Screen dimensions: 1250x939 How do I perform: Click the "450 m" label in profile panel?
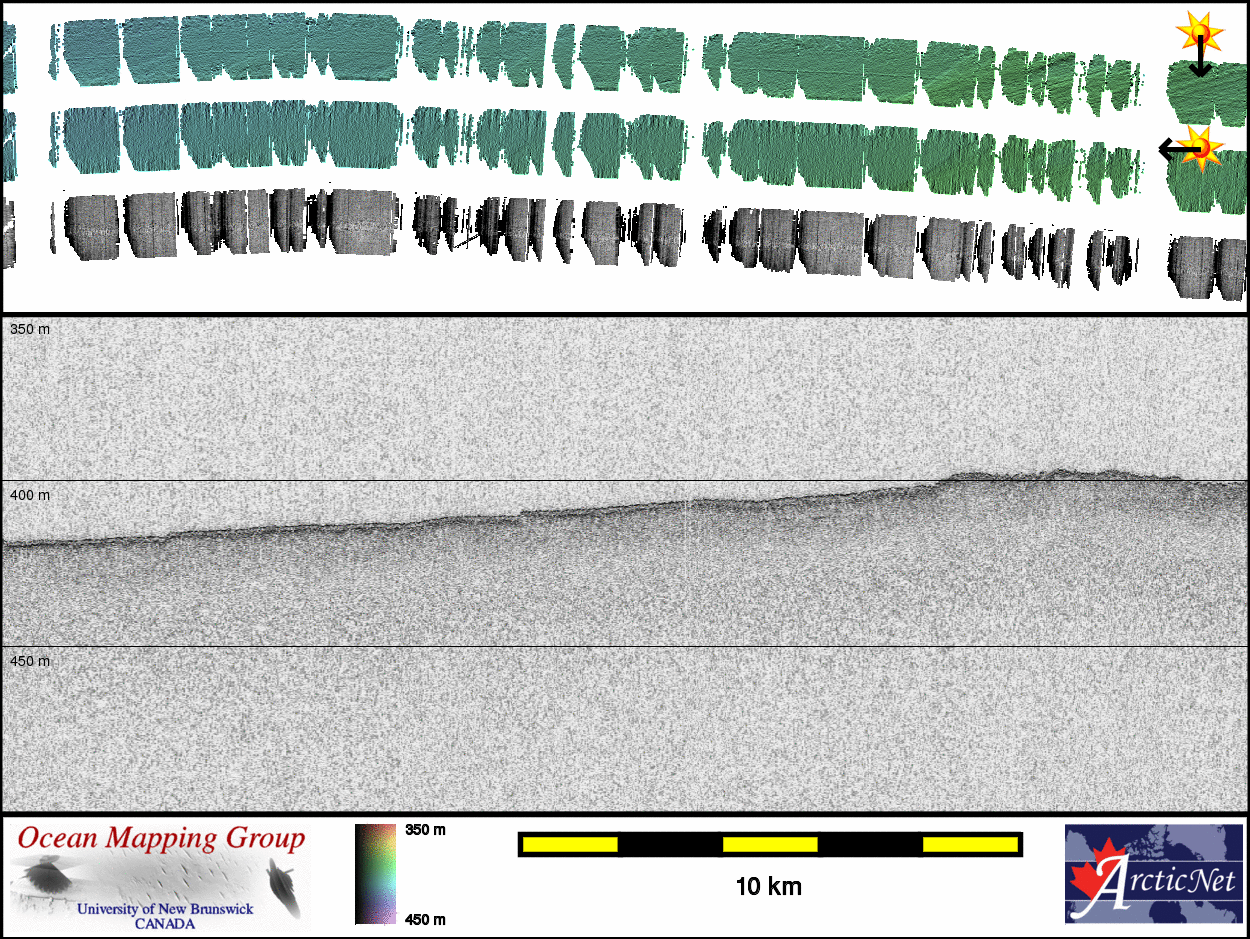click(x=30, y=661)
